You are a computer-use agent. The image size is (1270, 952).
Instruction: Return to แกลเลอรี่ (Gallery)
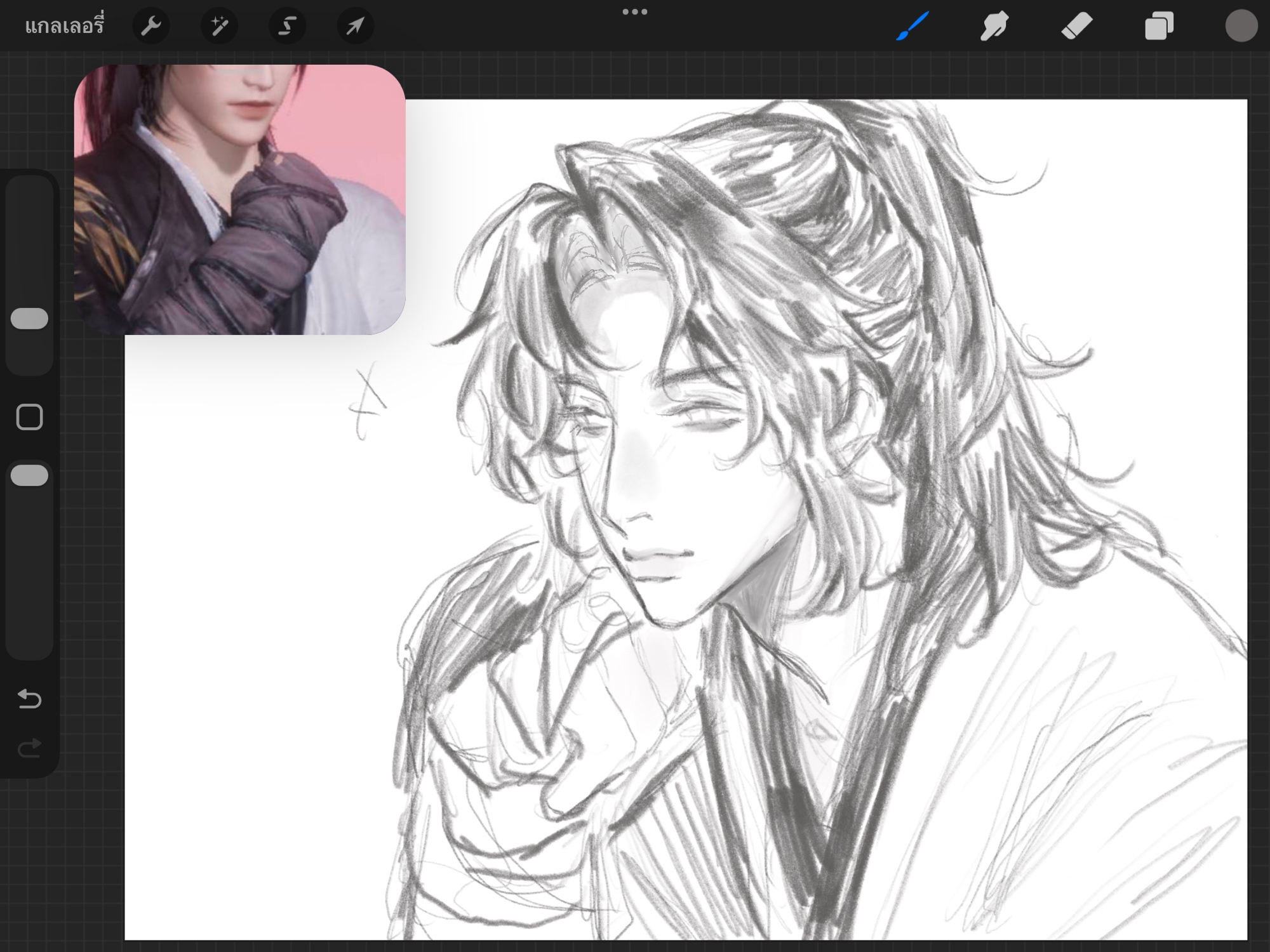pyautogui.click(x=64, y=26)
